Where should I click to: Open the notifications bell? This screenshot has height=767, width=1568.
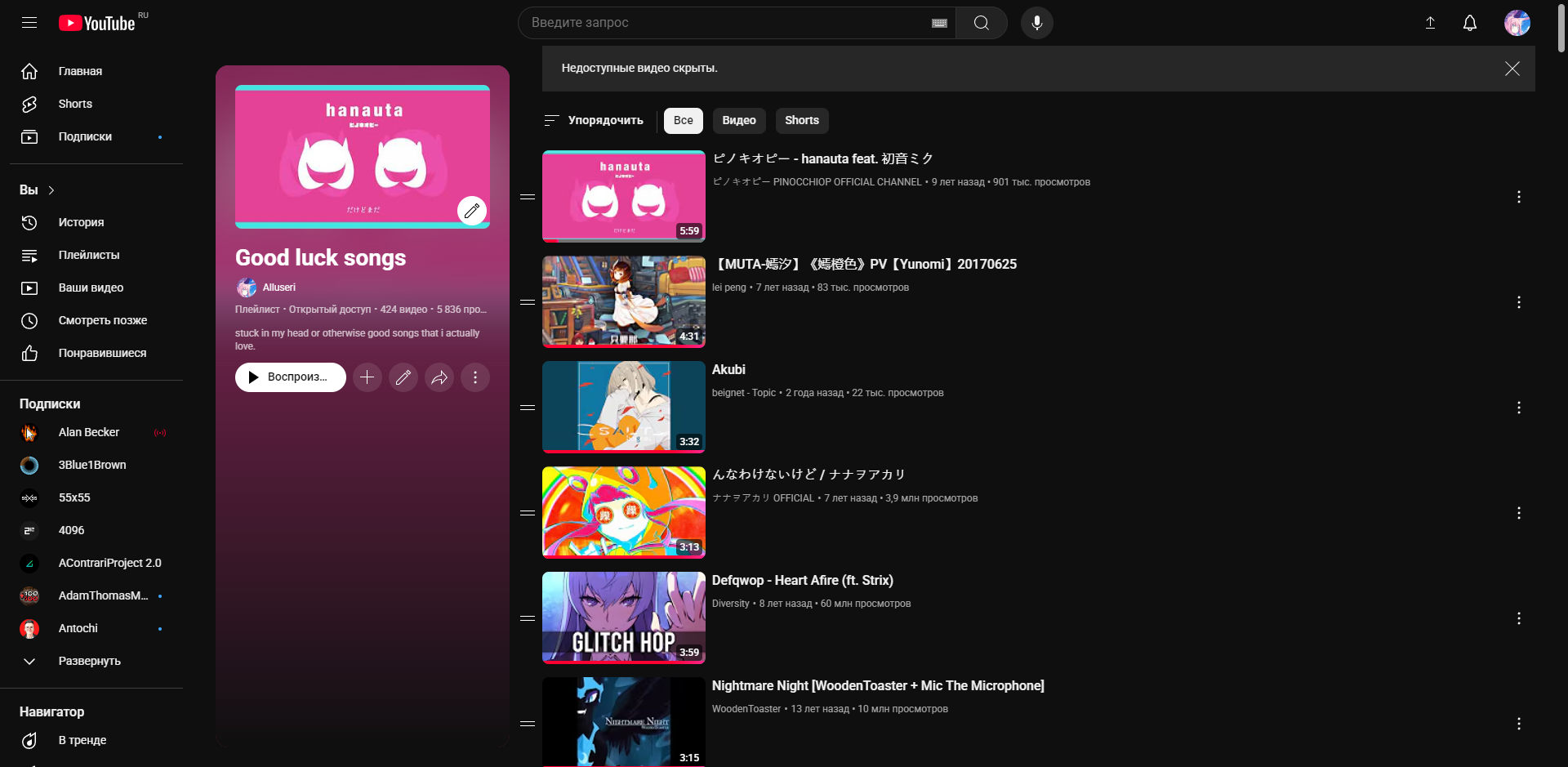(1470, 23)
